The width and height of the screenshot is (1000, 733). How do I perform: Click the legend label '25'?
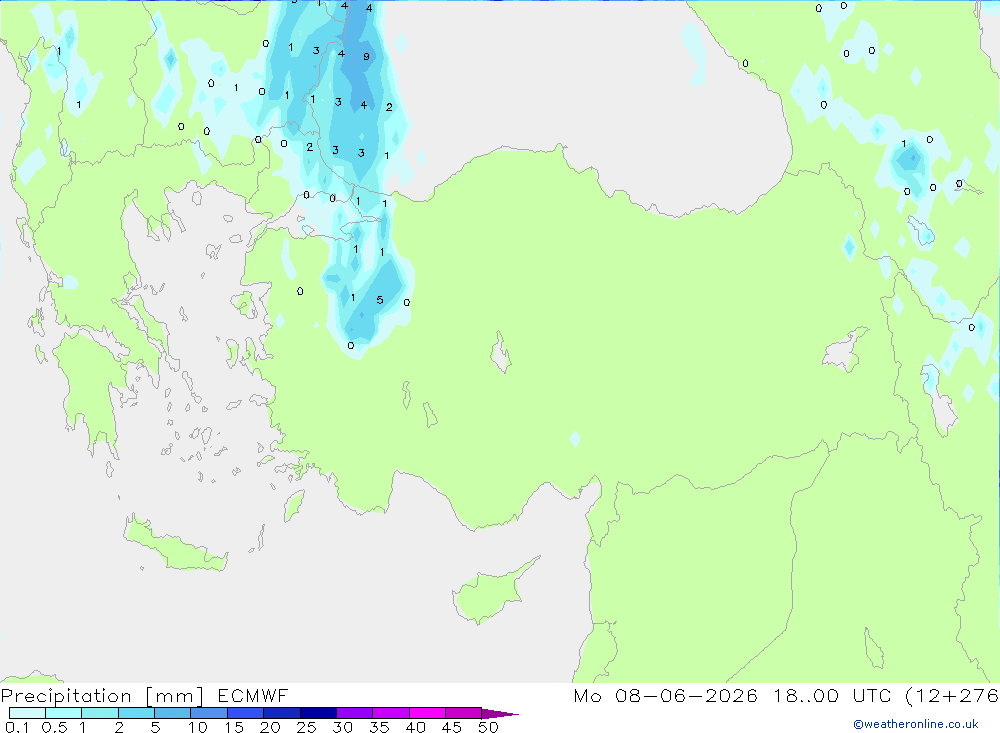click(x=306, y=727)
